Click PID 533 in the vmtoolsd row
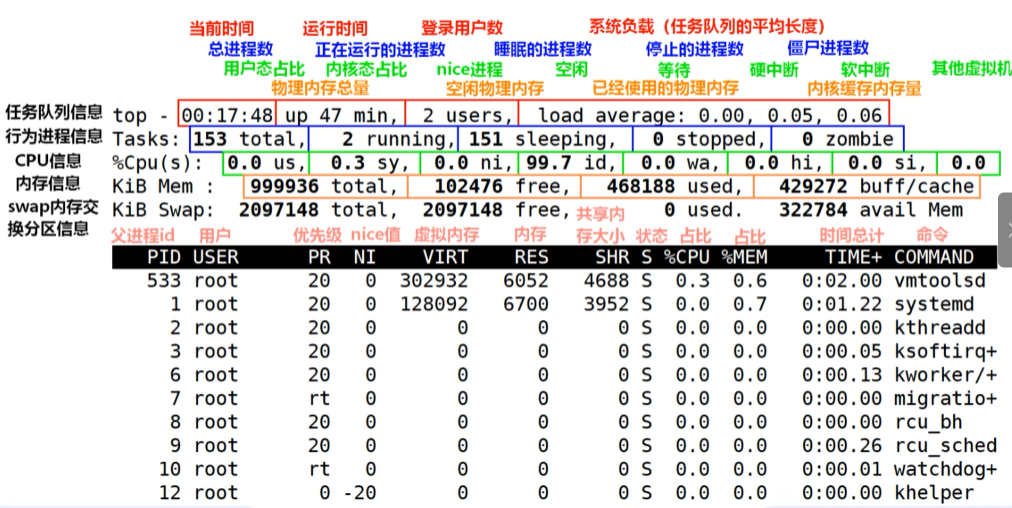This screenshot has height=508, width=1012. pos(164,281)
